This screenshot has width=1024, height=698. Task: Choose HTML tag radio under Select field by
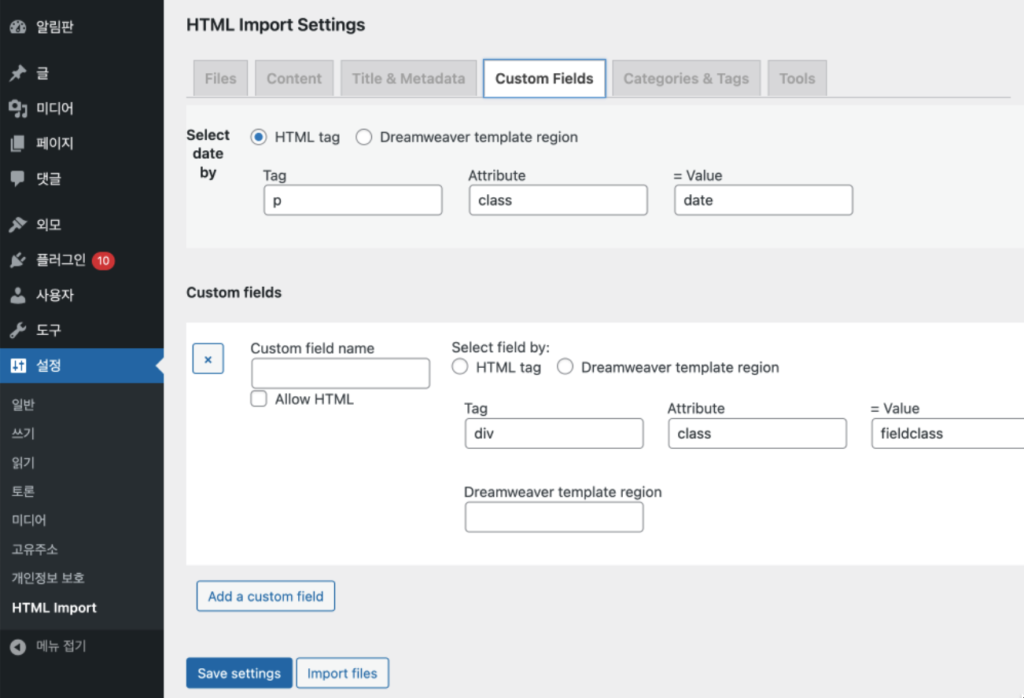[460, 367]
